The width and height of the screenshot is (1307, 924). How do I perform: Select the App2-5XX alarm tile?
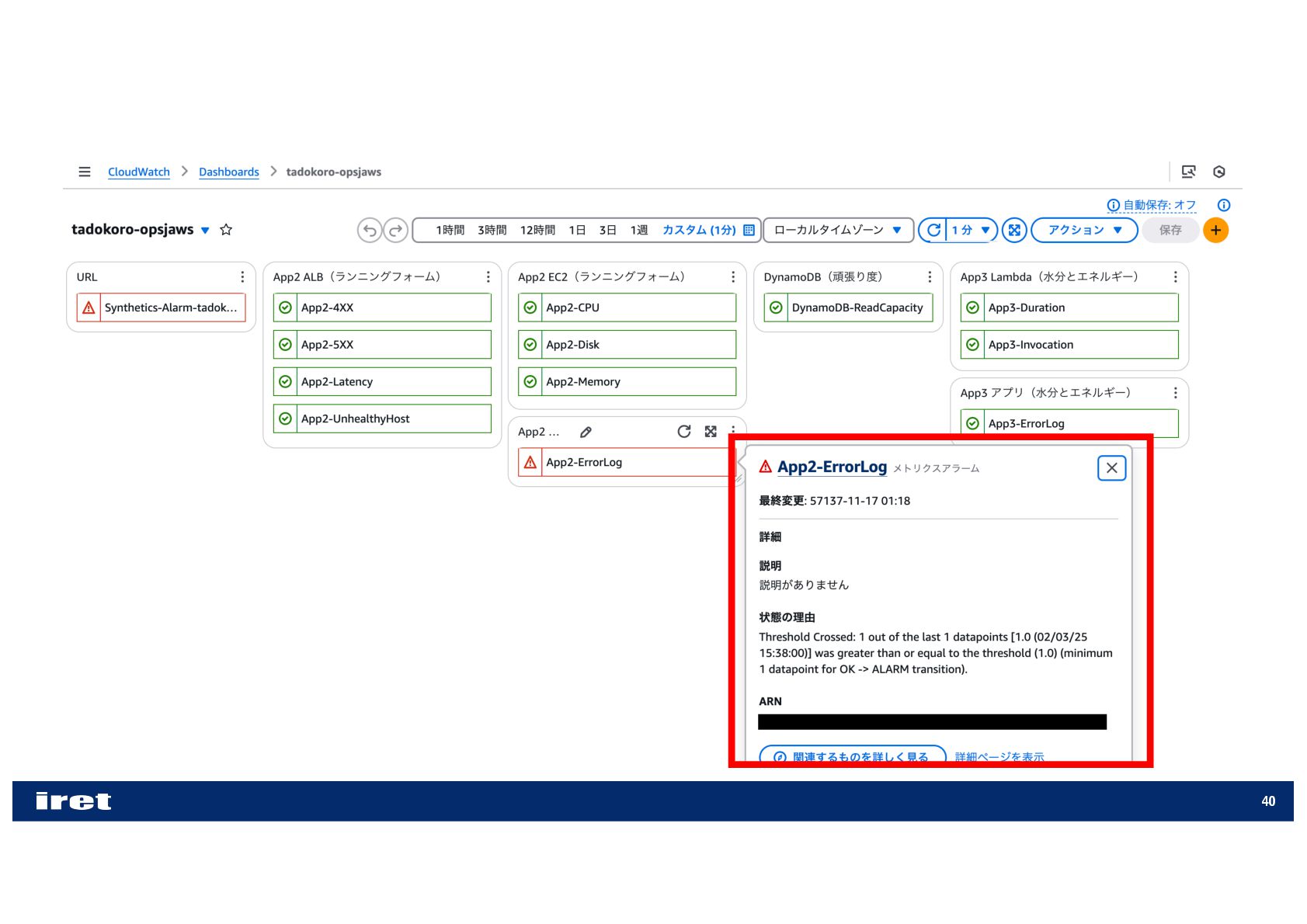pos(382,345)
